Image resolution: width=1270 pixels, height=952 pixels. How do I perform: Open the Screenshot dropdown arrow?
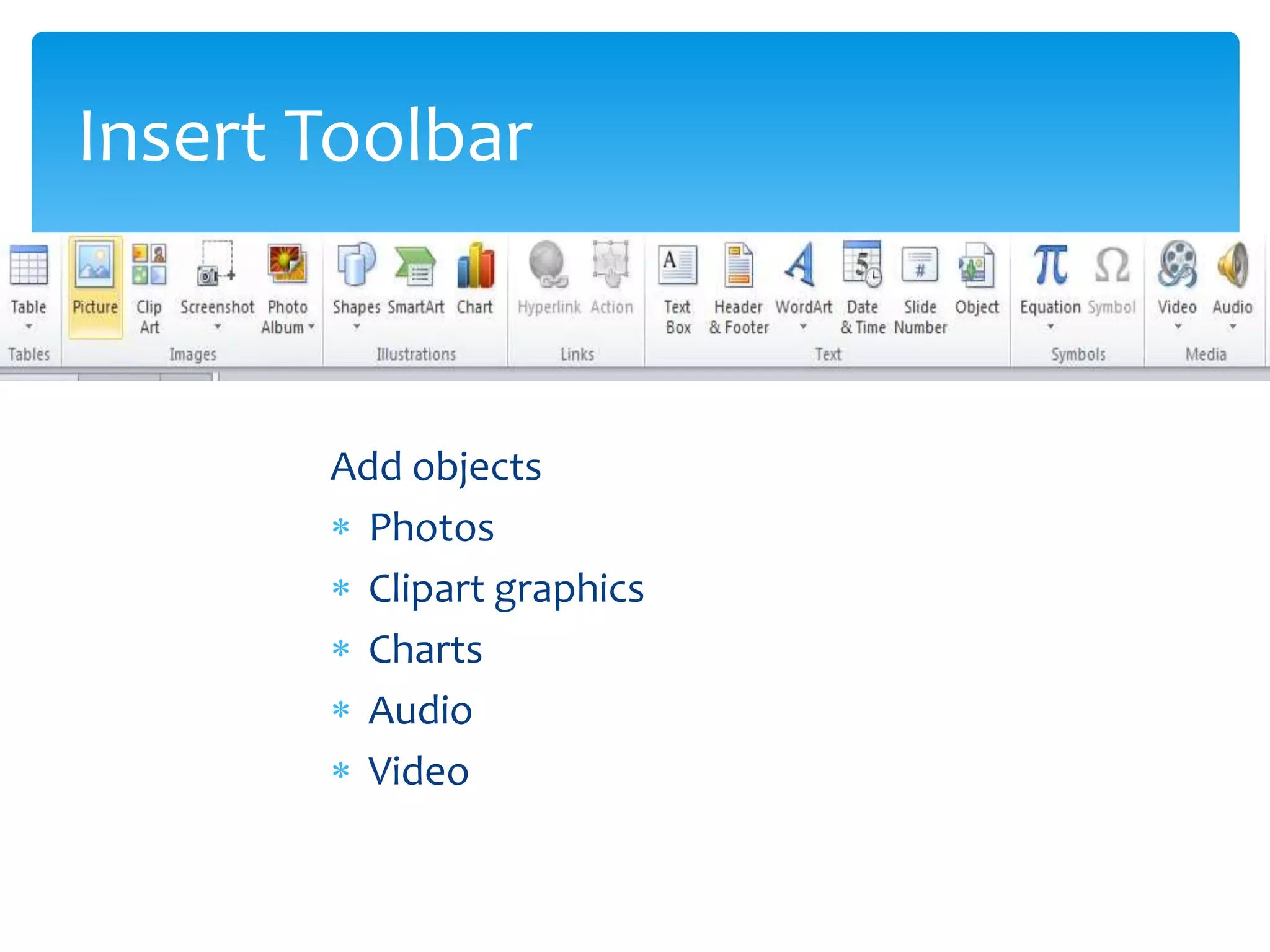(x=218, y=326)
